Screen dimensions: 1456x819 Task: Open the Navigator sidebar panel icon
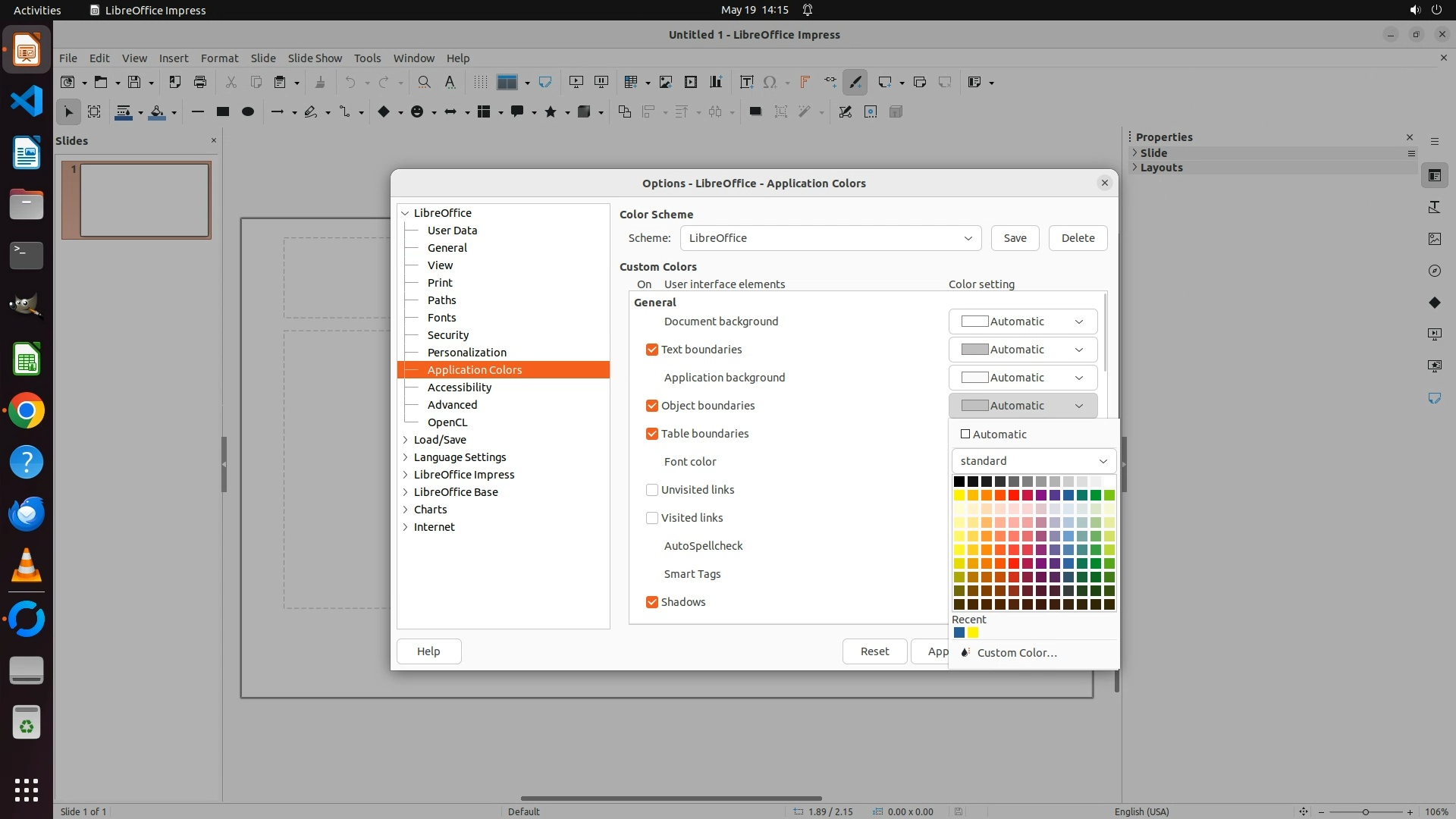[1434, 271]
